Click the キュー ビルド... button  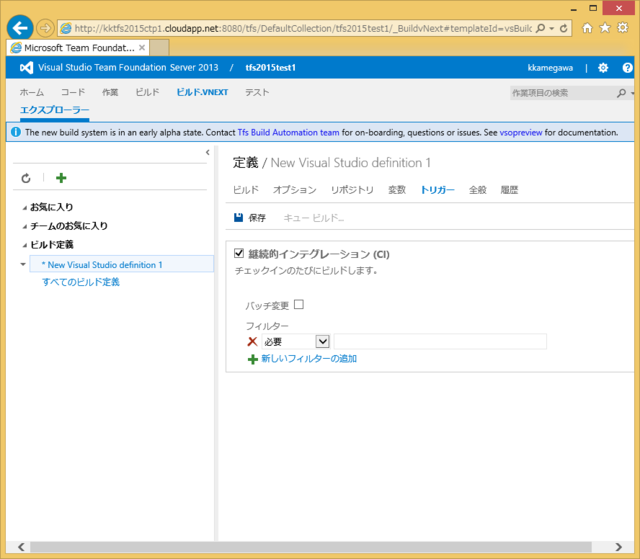tap(313, 218)
